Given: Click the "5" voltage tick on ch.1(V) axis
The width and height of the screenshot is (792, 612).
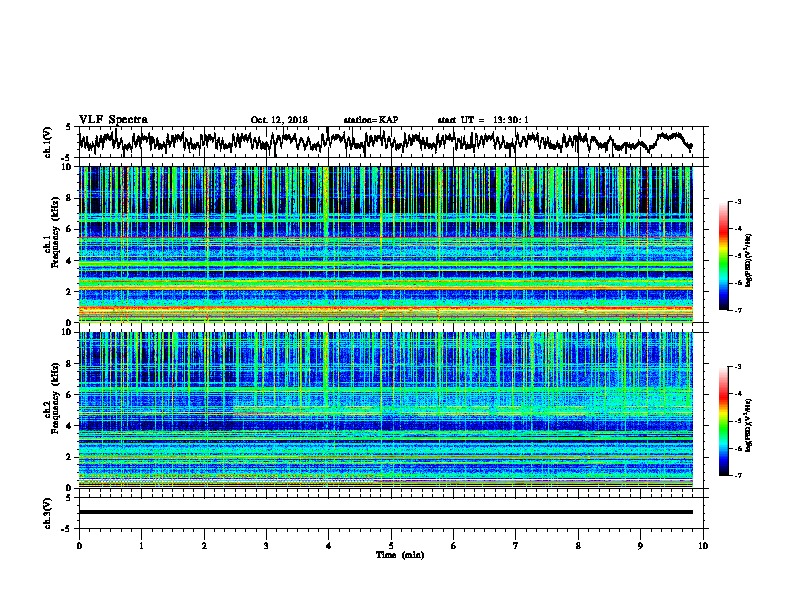Looking at the screenshot, I should coord(68,127).
